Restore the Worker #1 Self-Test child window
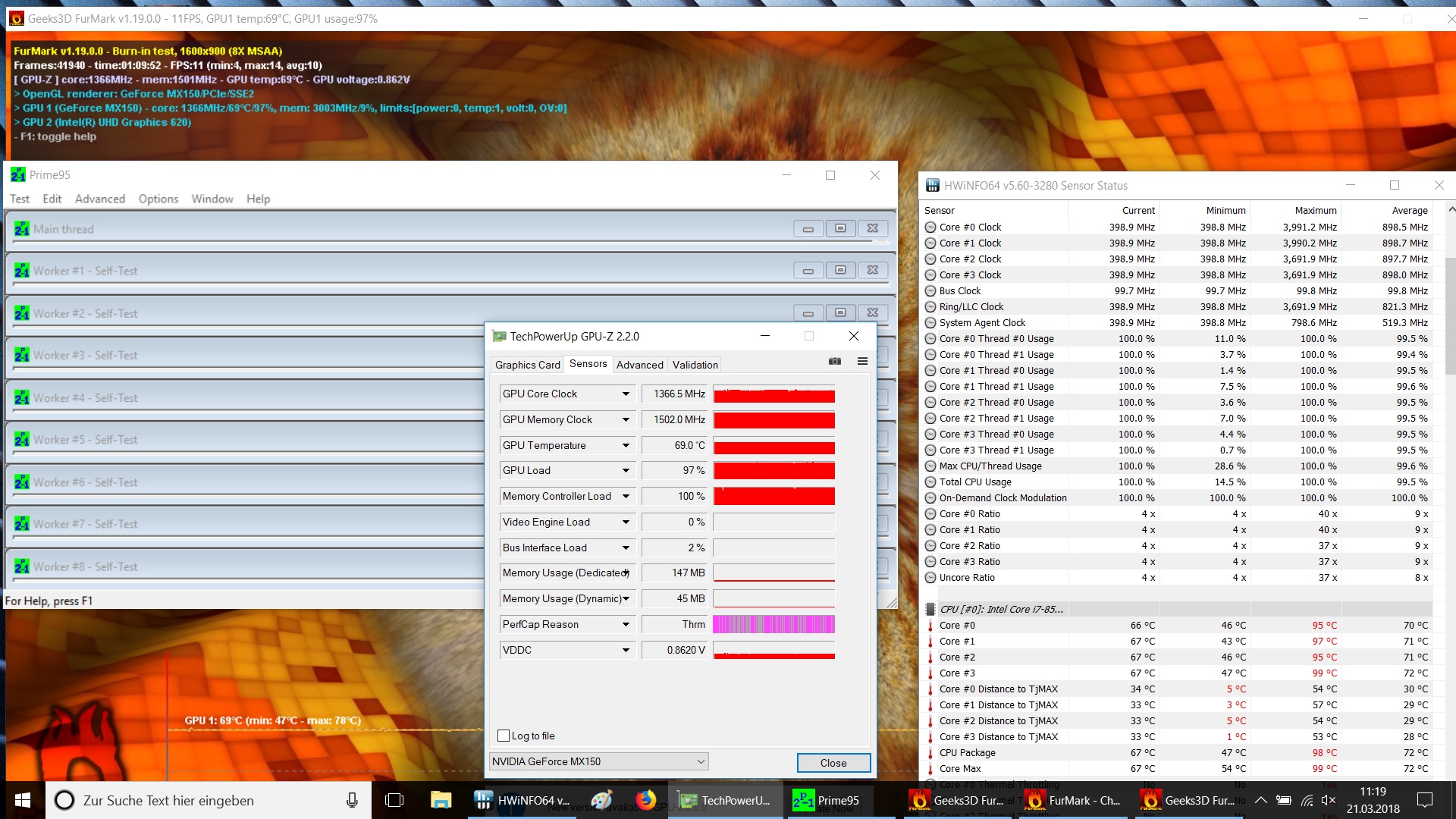This screenshot has height=819, width=1456. (x=840, y=271)
